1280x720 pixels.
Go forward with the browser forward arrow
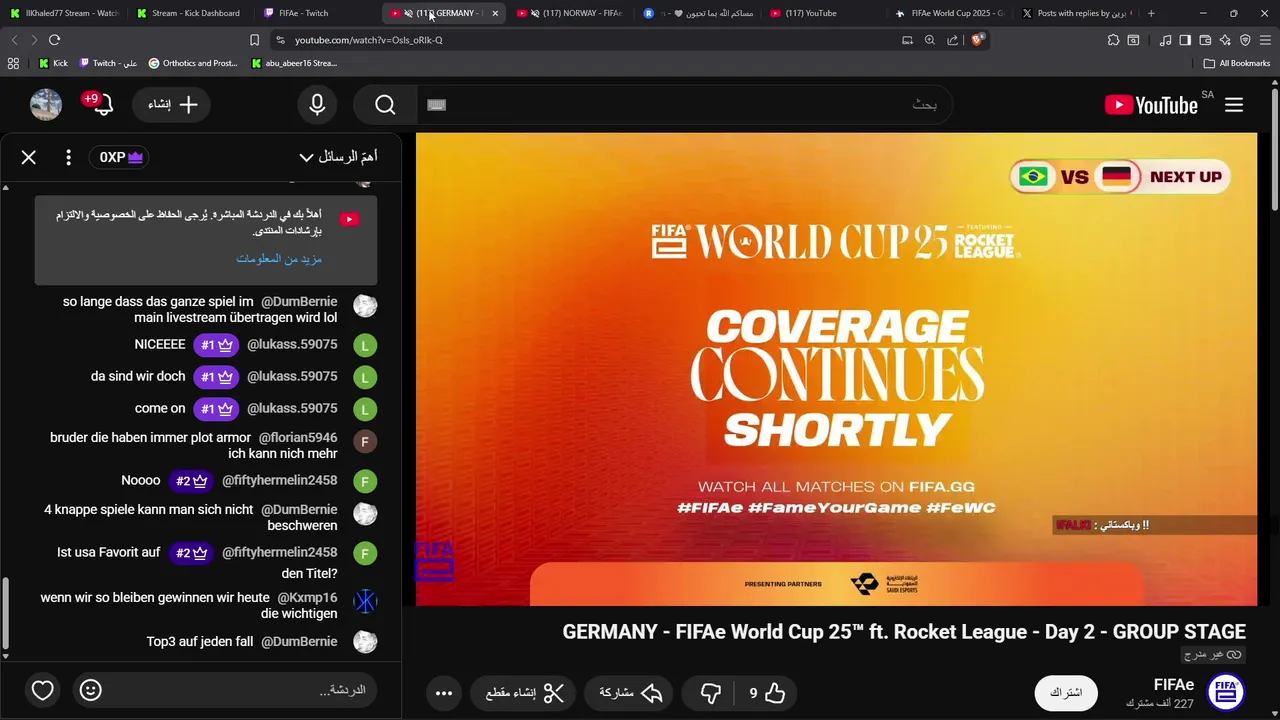tap(34, 40)
